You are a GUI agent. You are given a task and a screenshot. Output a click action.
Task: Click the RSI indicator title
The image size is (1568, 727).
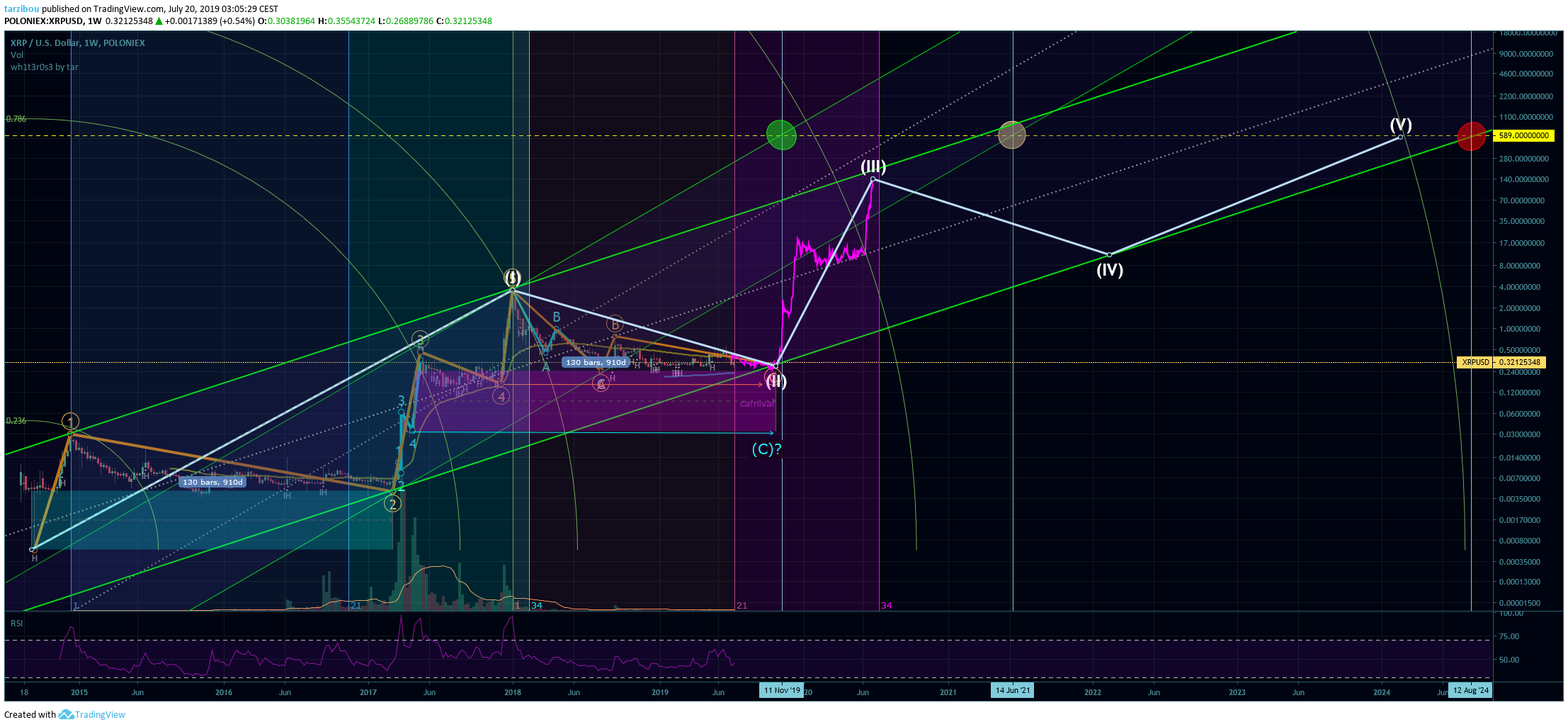point(16,624)
